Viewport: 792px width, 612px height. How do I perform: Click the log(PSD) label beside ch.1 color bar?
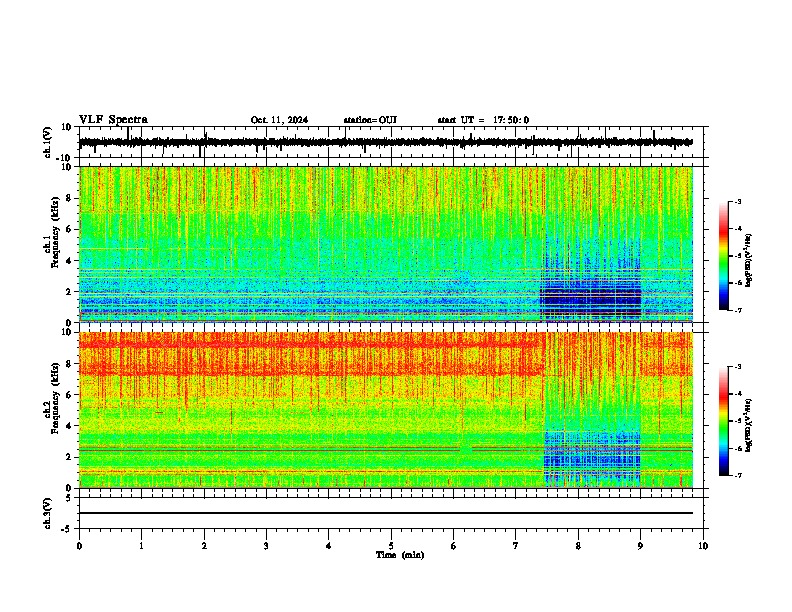click(749, 261)
